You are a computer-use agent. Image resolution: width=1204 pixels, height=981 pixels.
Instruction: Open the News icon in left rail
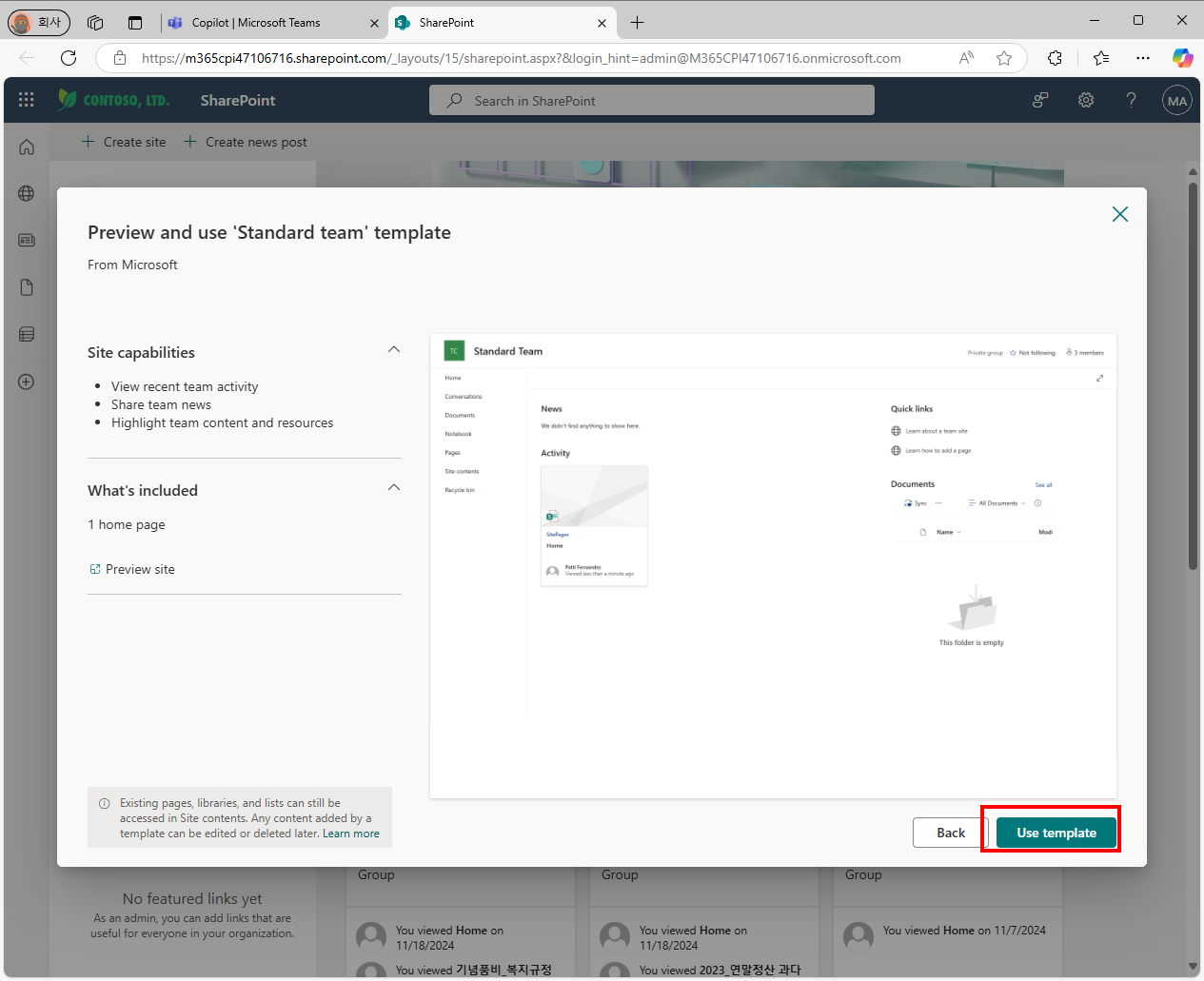click(27, 240)
